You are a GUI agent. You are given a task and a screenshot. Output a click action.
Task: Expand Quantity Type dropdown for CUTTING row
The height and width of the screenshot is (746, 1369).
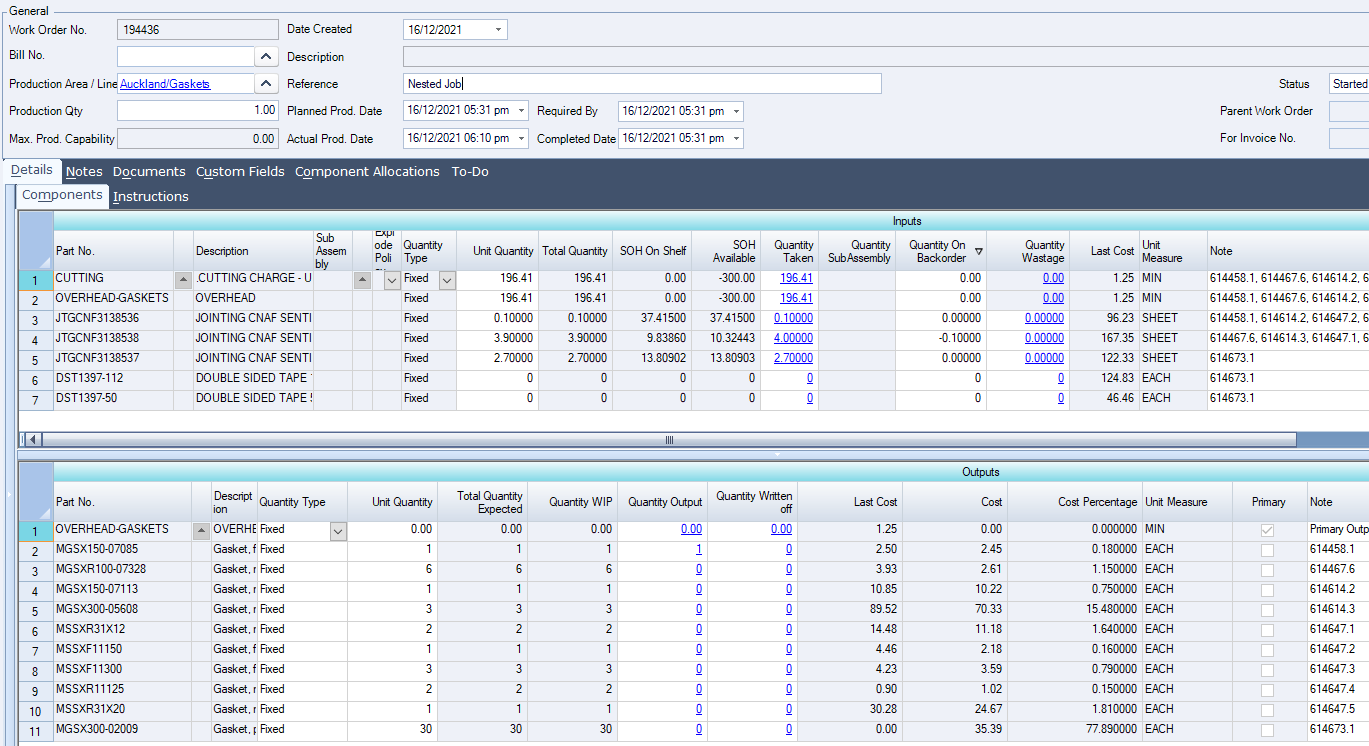446,281
